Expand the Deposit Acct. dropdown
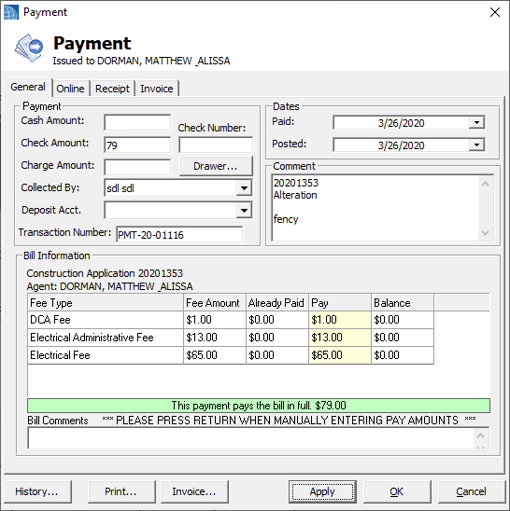The height and width of the screenshot is (511, 510). 244,210
